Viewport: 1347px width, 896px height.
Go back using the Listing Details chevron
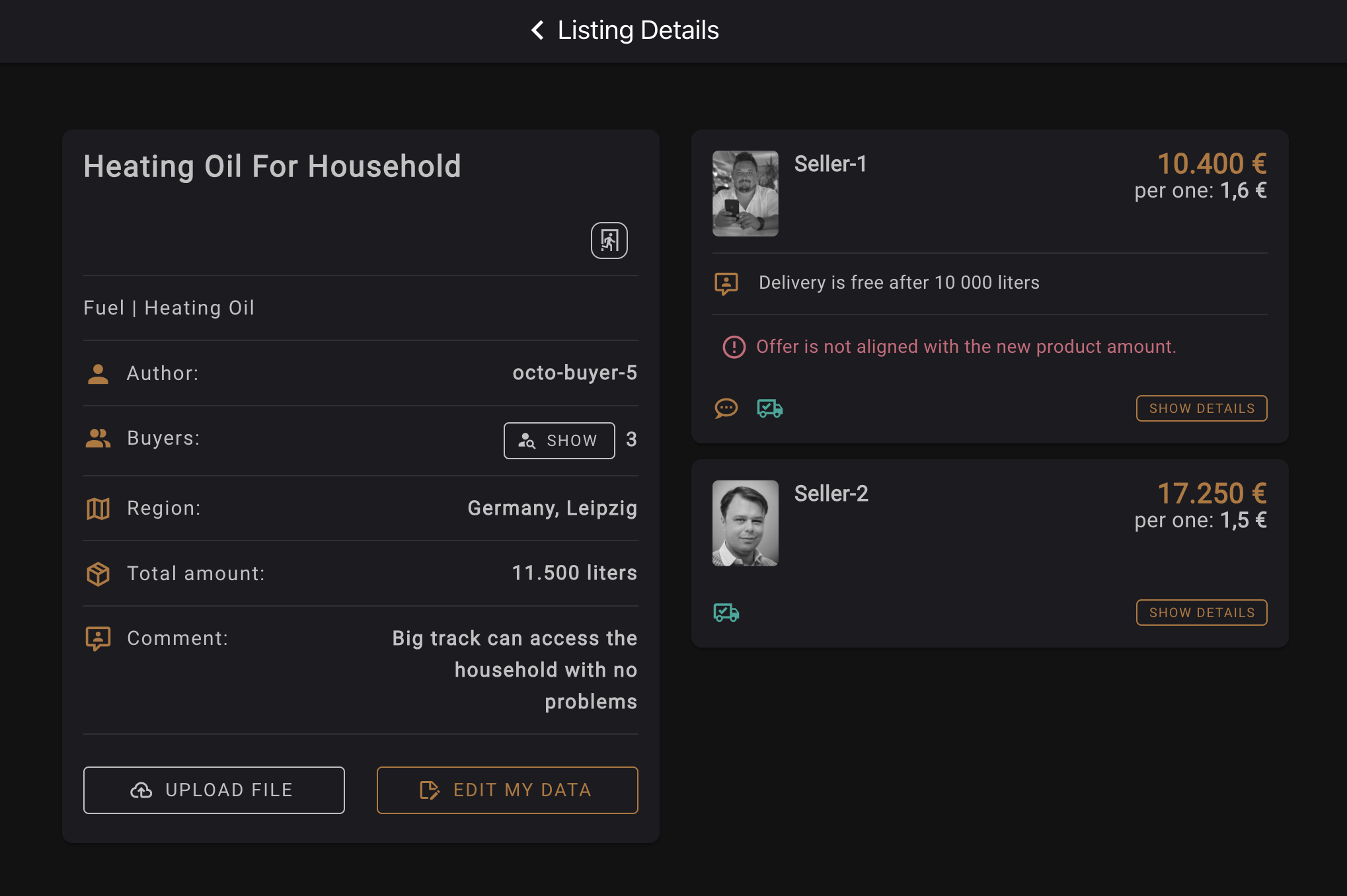pyautogui.click(x=538, y=30)
